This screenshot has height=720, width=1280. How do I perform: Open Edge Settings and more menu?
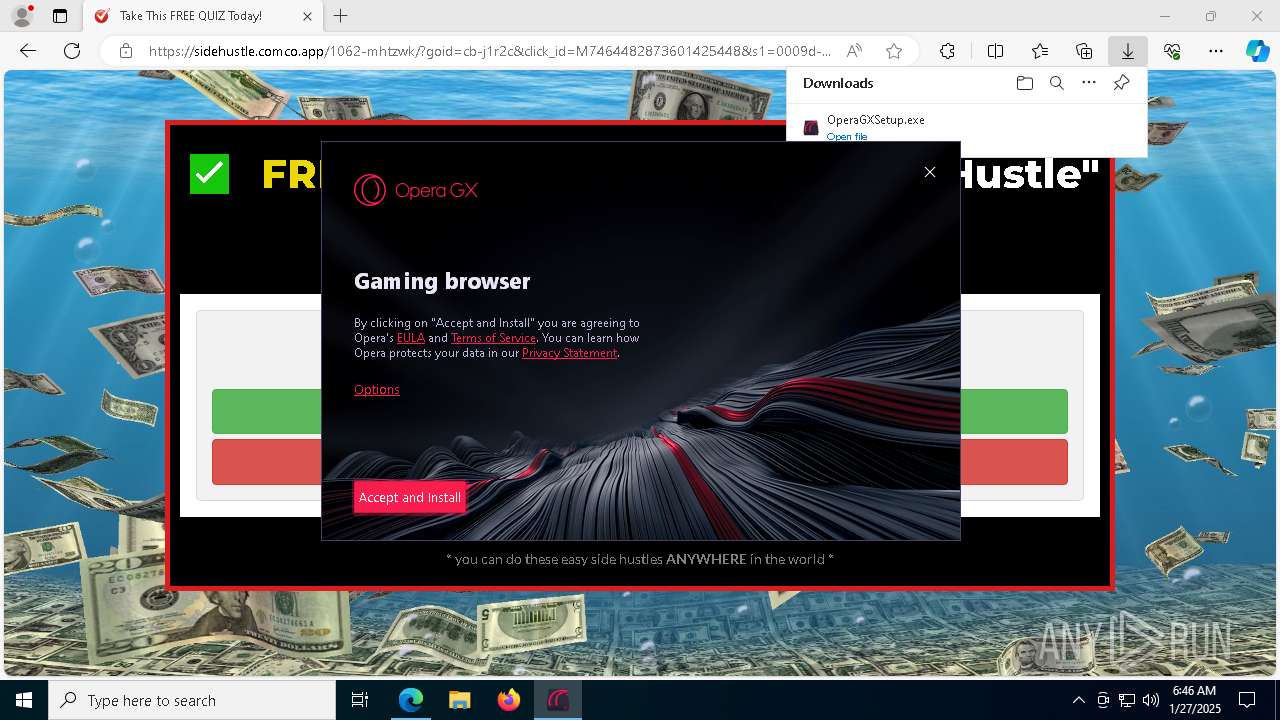(1216, 51)
